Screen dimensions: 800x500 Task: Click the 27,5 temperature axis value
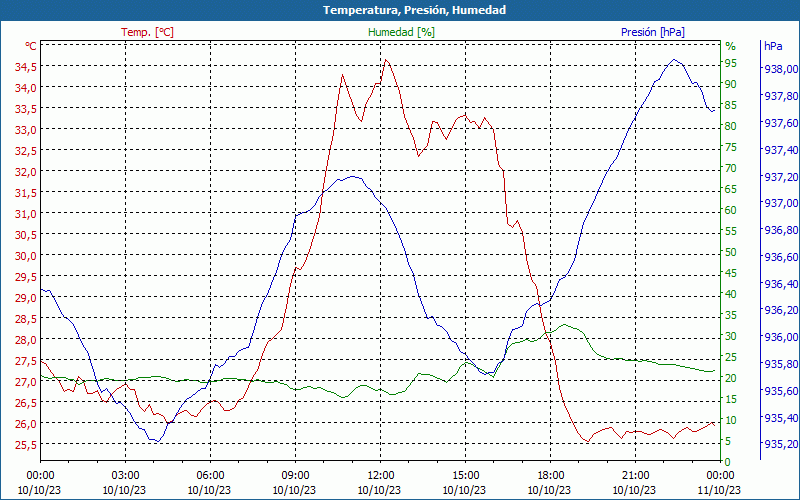click(24, 361)
